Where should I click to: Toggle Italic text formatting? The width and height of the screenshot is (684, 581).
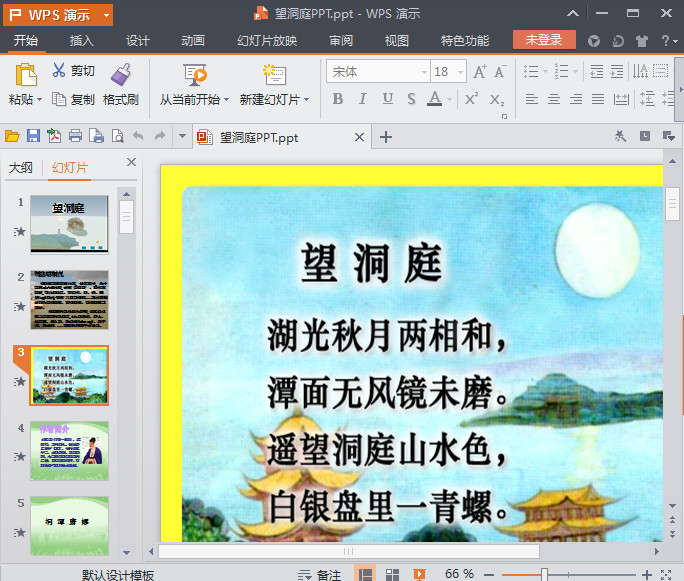click(362, 99)
